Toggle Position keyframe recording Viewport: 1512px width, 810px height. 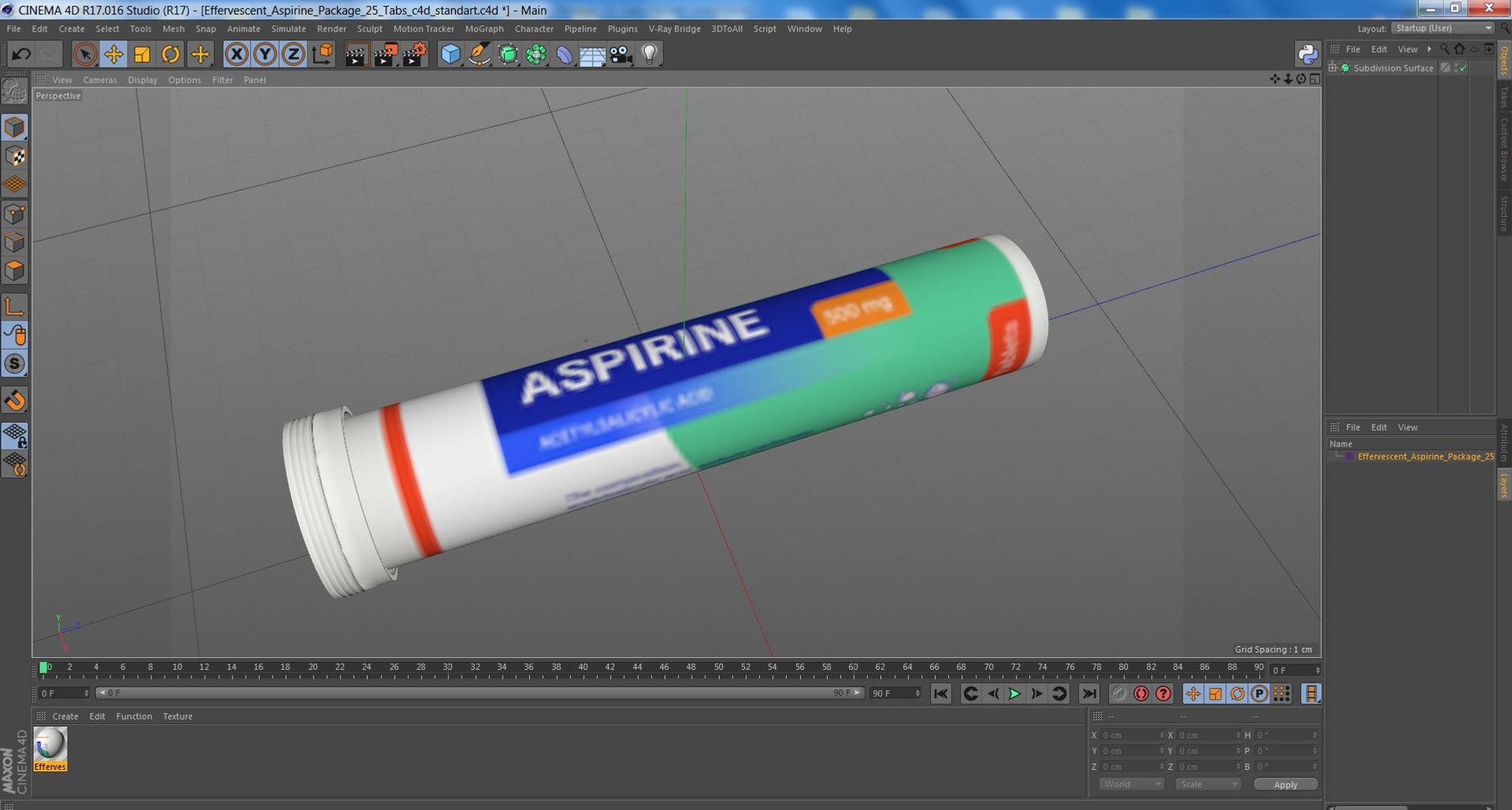1193,693
